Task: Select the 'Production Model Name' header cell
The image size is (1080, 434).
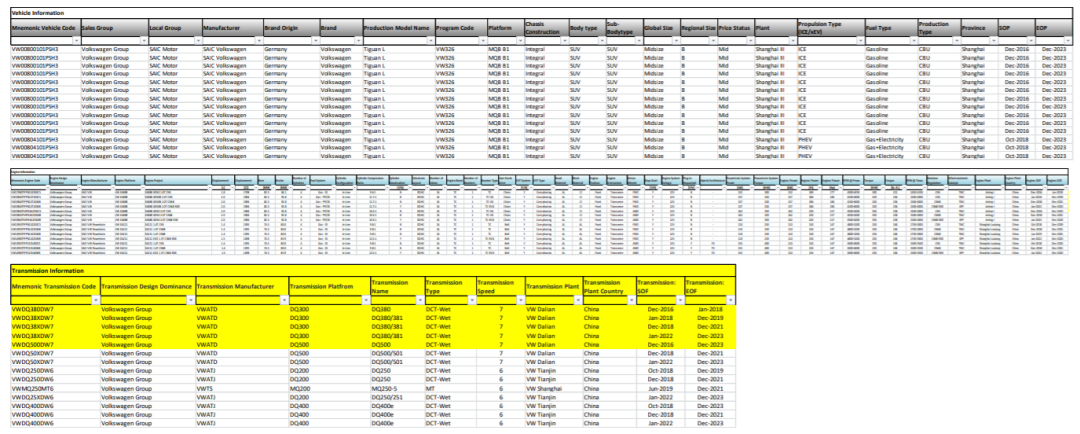Action: coord(399,28)
